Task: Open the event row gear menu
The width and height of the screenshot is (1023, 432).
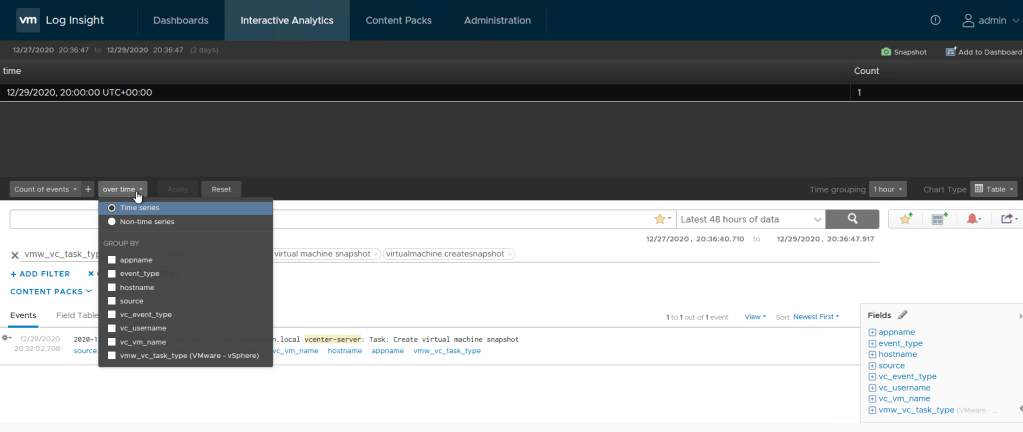Action: [8, 339]
